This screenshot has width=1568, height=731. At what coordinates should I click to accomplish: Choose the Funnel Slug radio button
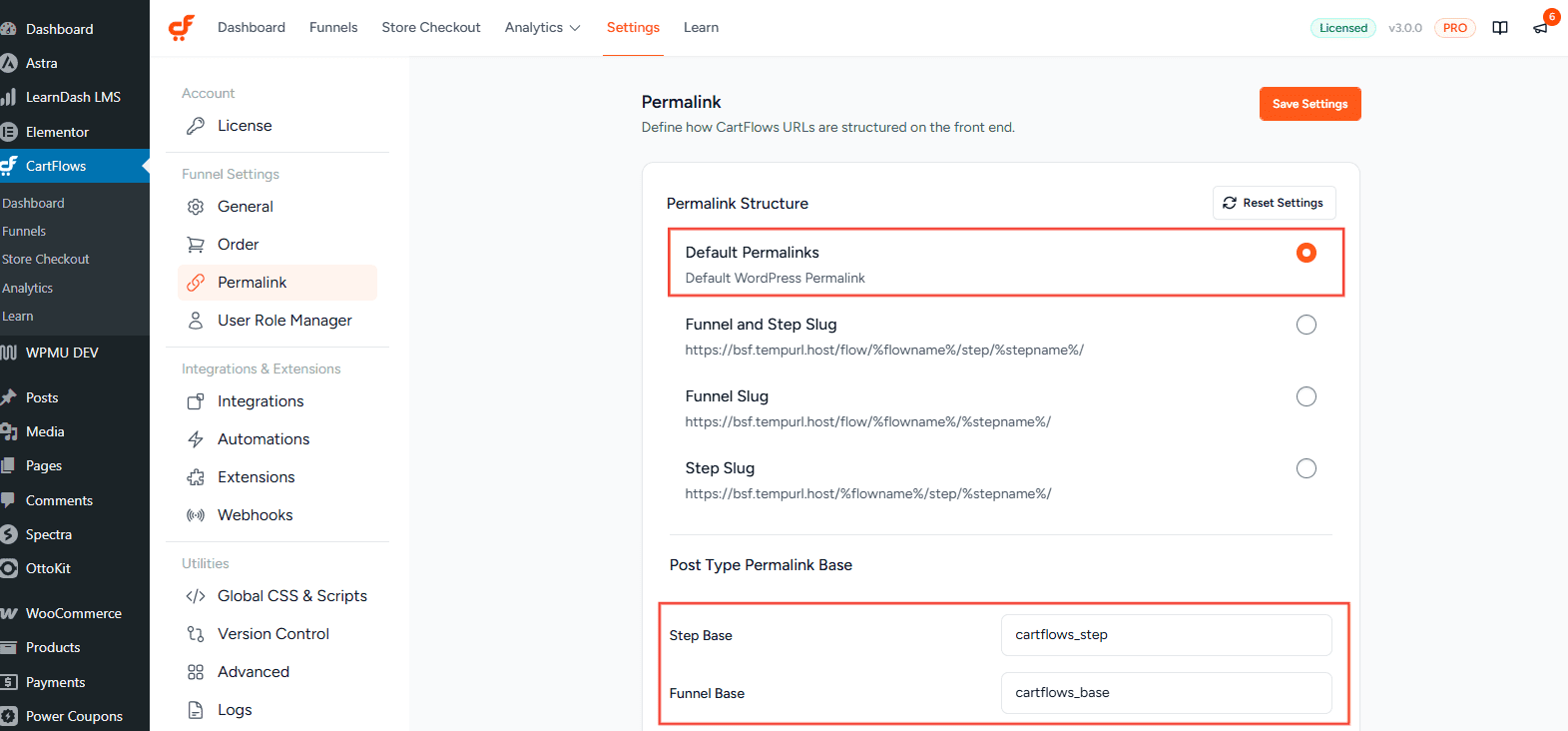coord(1306,396)
